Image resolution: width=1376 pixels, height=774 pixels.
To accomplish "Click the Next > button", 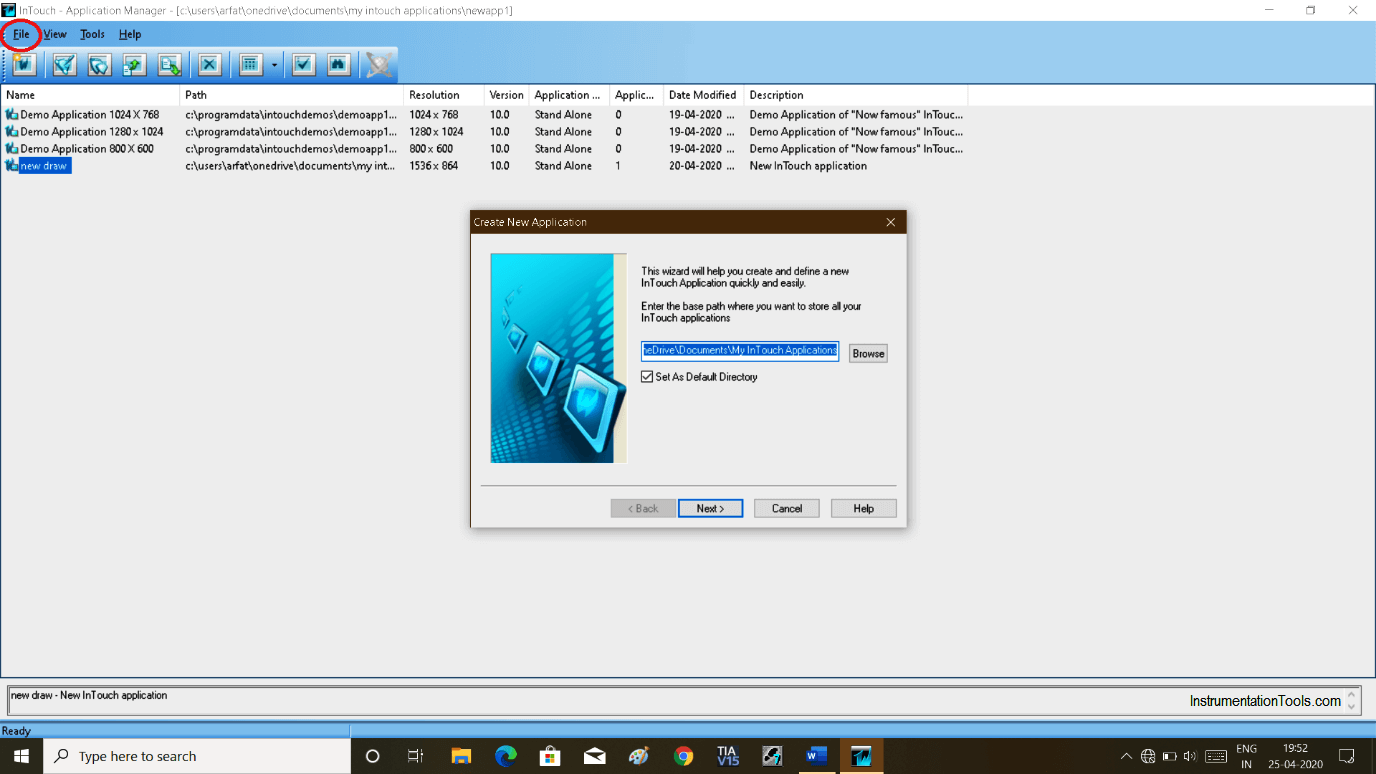I will [x=710, y=508].
